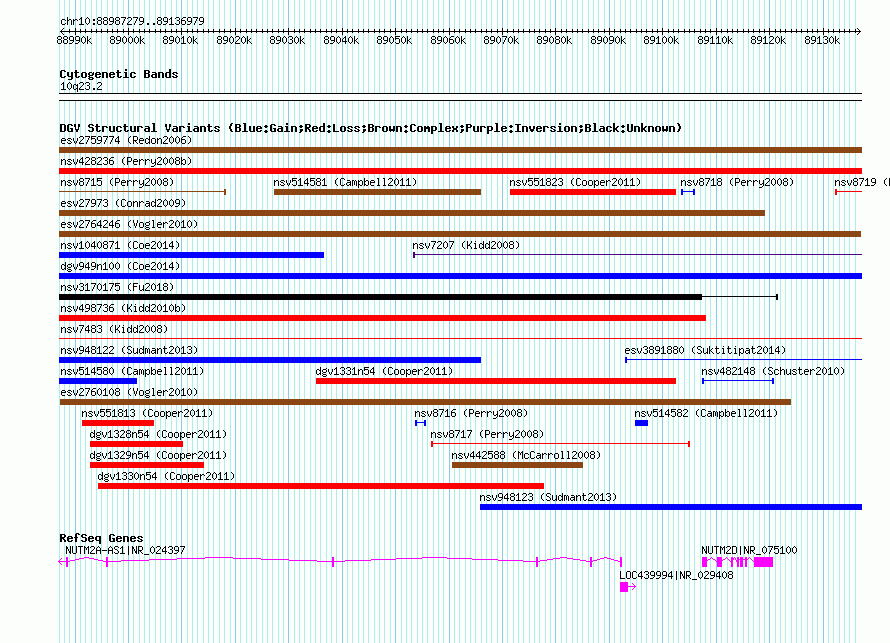This screenshot has width=890, height=643.
Task: Click the 89130k ruler tick label
Action: pos(821,40)
